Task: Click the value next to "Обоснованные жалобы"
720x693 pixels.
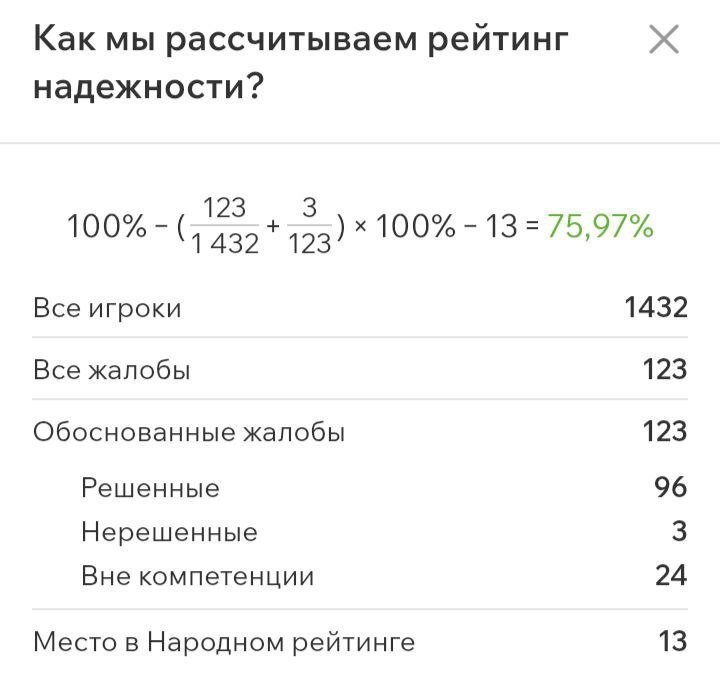Action: (x=665, y=432)
